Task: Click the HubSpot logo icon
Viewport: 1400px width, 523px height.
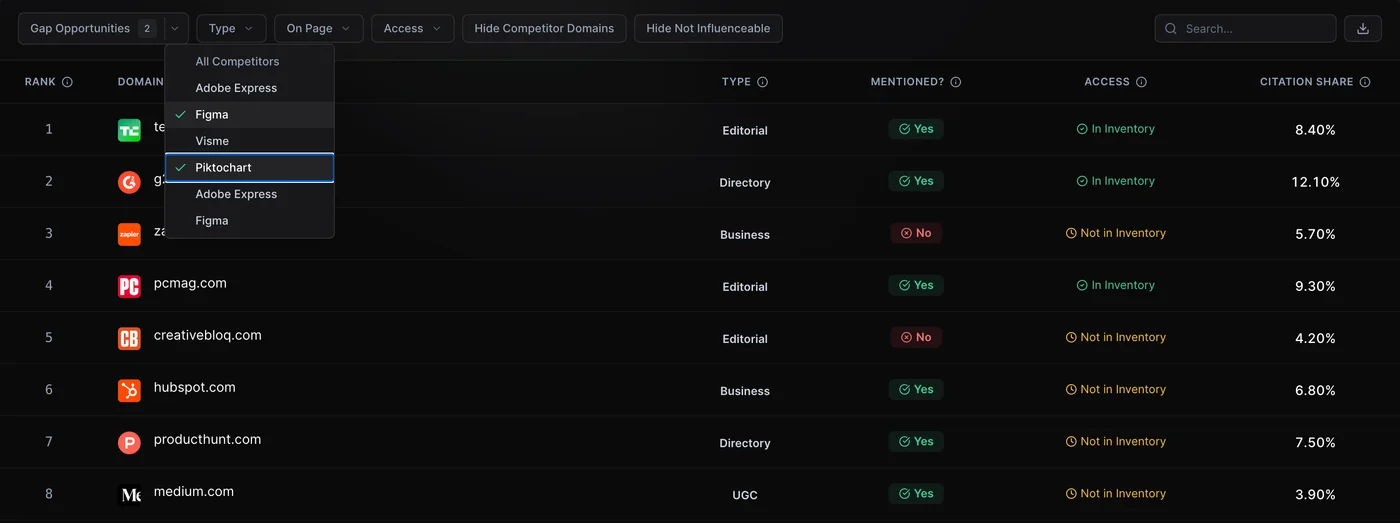Action: 129,390
